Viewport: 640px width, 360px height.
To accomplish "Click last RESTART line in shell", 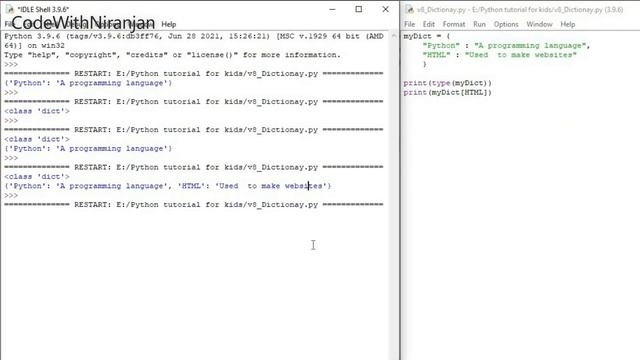I will pyautogui.click(x=194, y=205).
